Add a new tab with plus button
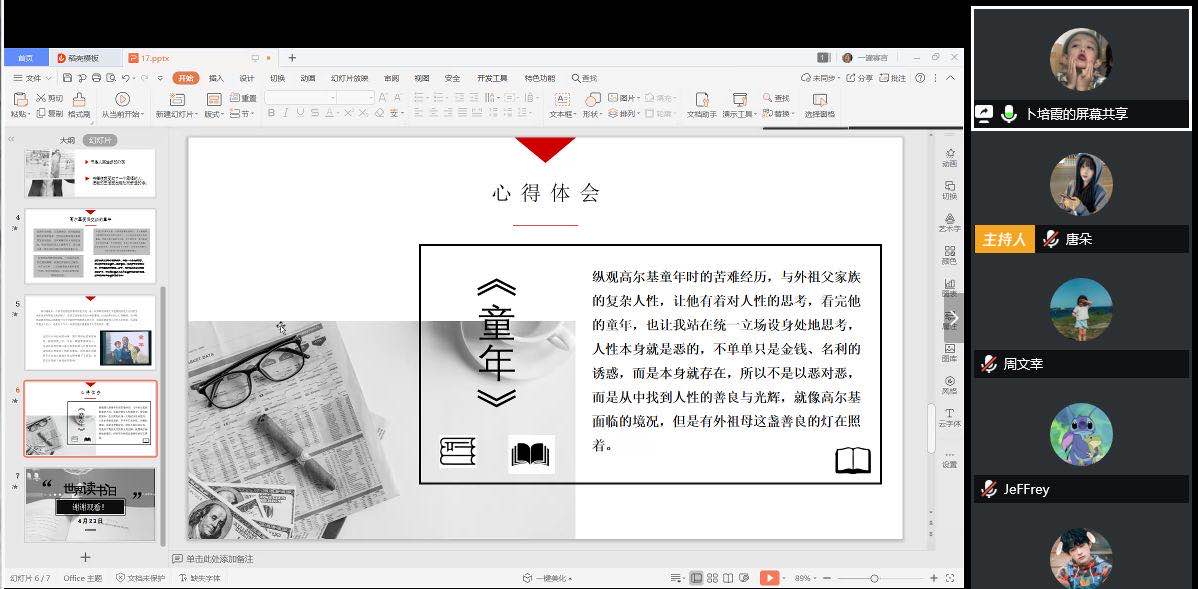Screen dimensions: 1198x589 click(292, 58)
